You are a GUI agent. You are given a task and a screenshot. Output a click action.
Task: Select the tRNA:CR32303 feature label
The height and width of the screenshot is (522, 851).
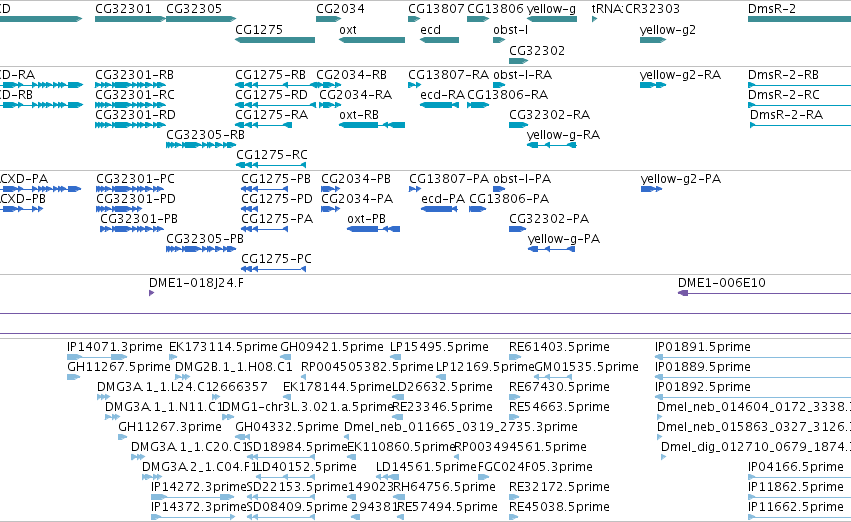[636, 9]
